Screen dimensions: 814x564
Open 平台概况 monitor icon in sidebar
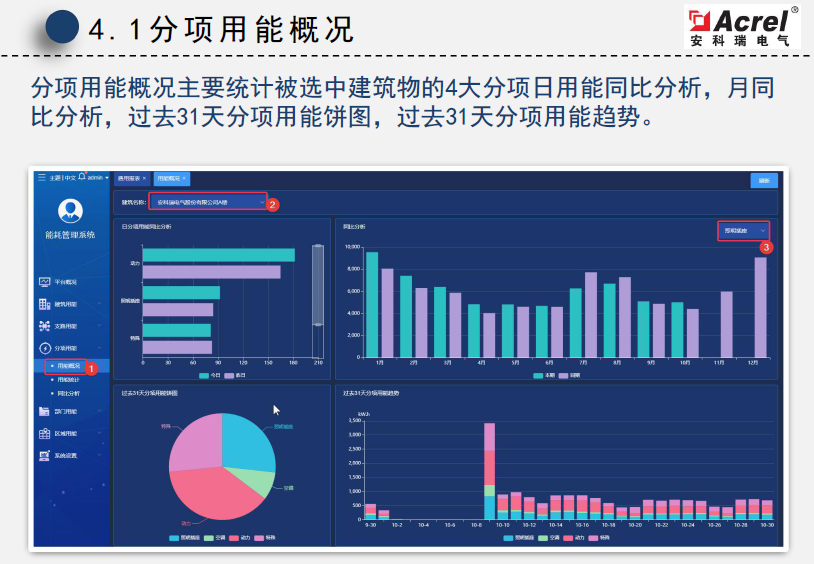tap(45, 282)
